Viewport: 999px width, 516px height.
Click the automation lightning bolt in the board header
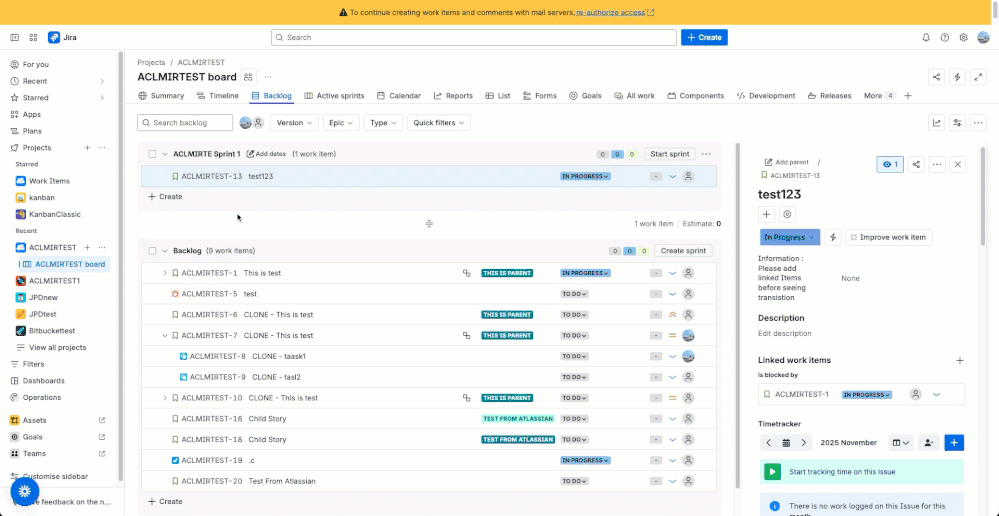(957, 77)
